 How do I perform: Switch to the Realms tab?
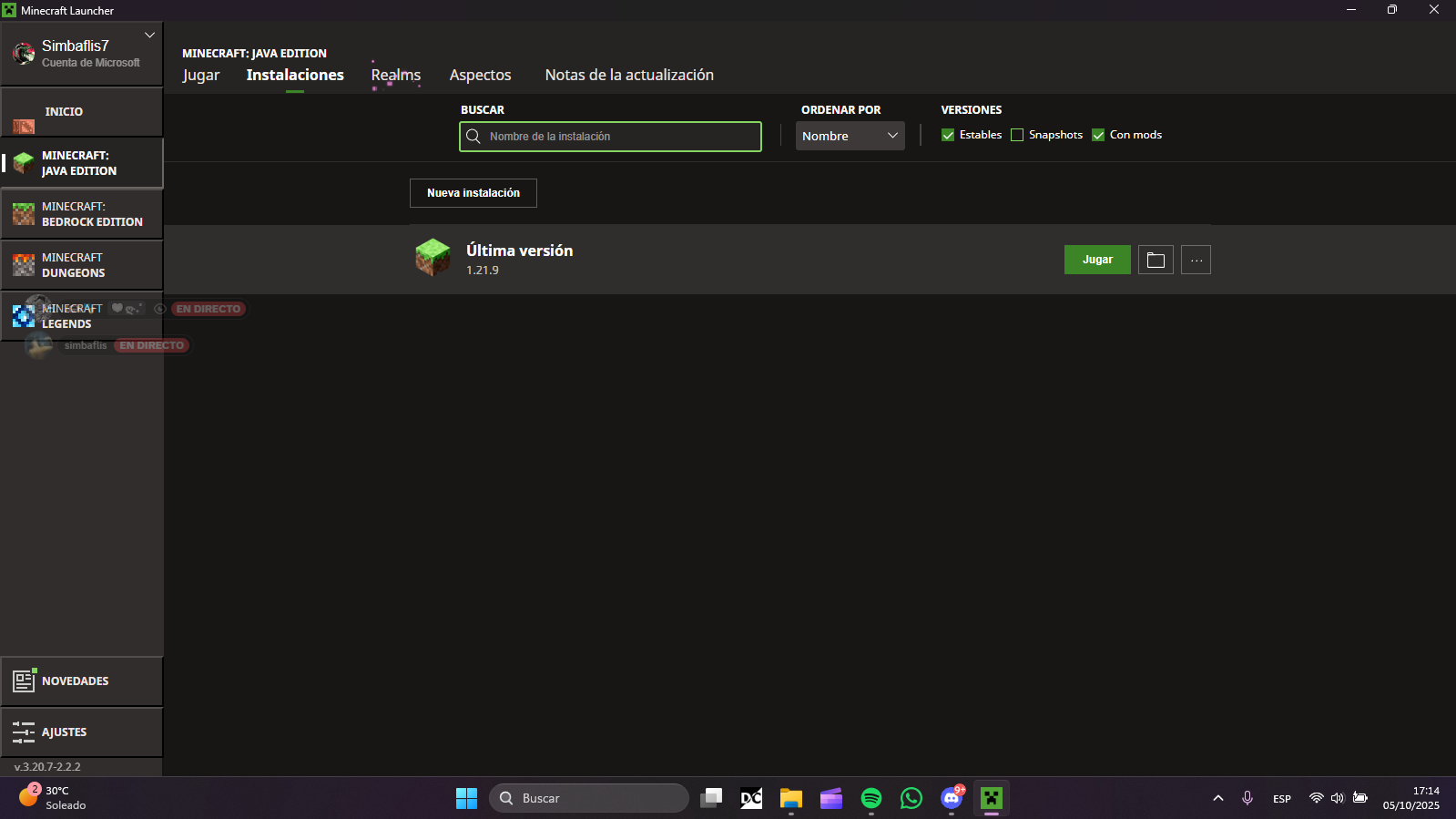(396, 75)
